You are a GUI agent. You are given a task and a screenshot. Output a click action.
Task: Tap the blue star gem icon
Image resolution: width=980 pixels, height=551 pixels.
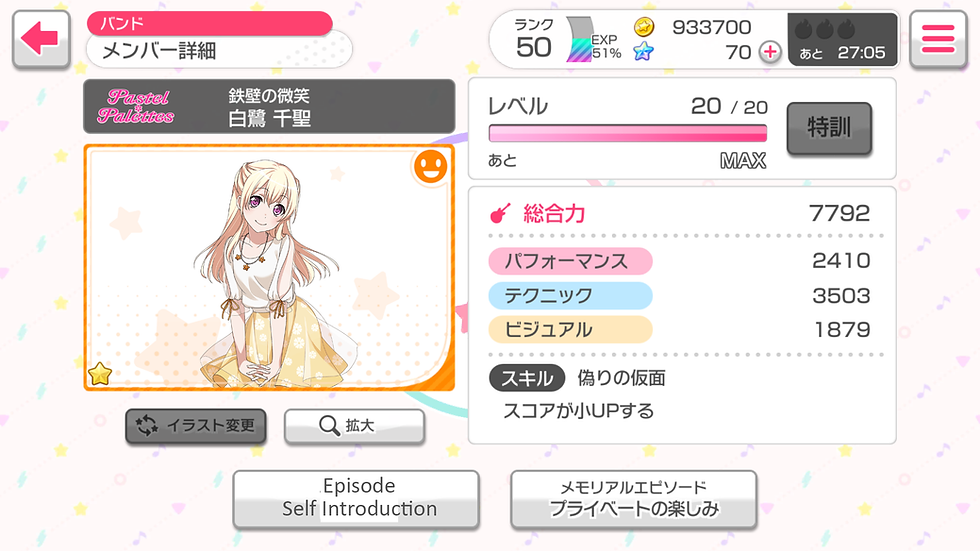[643, 51]
